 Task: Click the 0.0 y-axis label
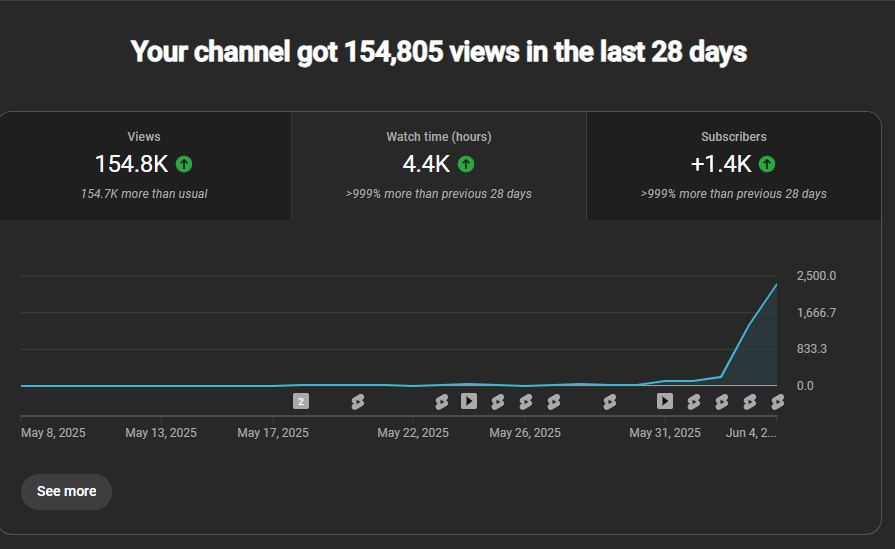pos(805,386)
